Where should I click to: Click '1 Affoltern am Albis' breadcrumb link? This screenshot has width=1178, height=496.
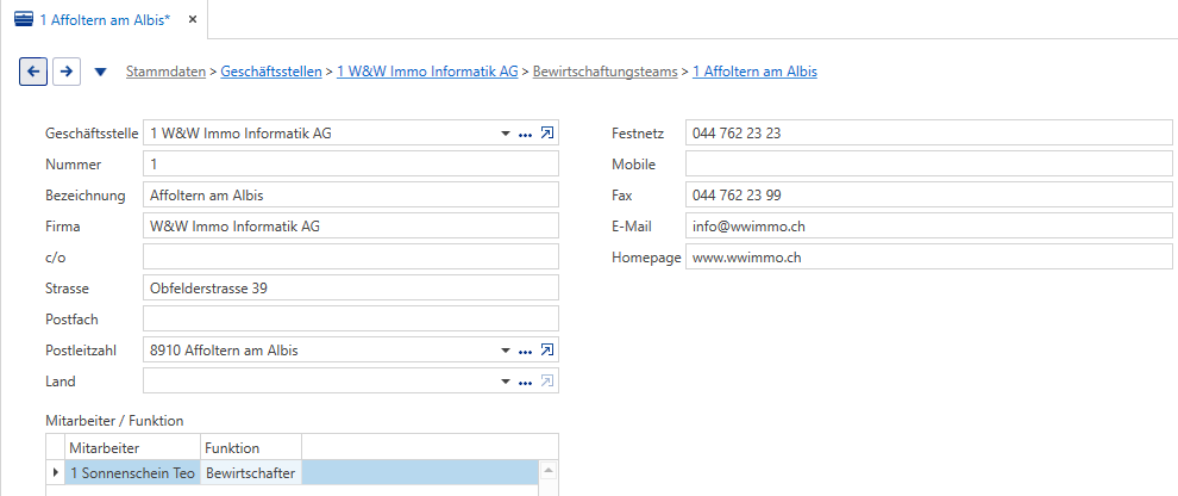[755, 71]
